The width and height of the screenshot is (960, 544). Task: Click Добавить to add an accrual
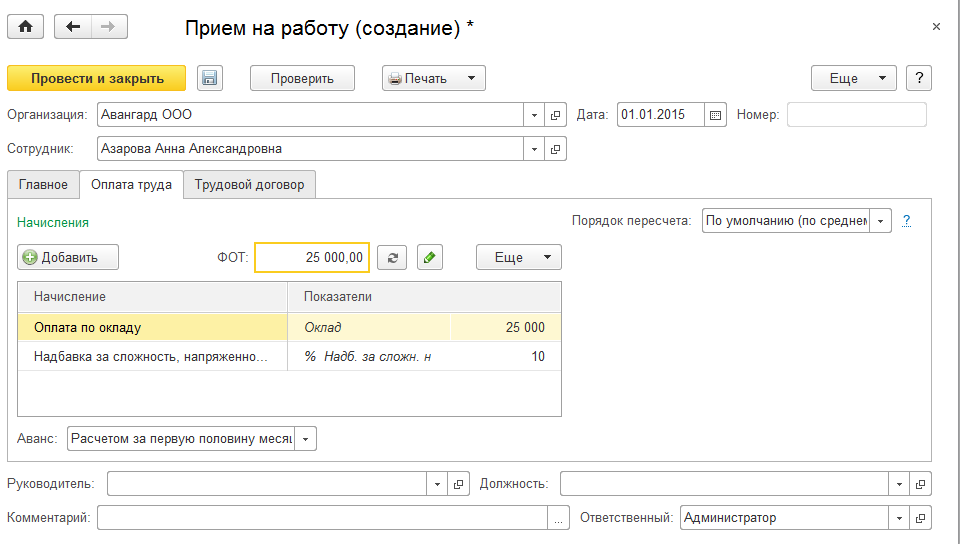[68, 258]
